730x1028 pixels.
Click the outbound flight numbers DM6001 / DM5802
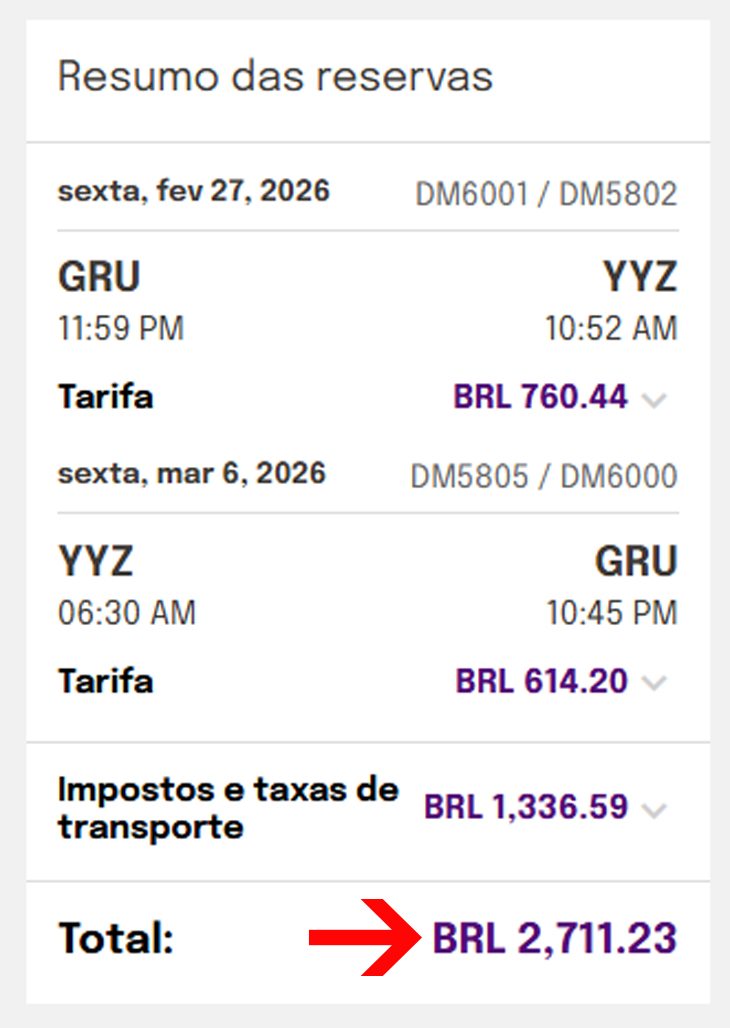(546, 194)
